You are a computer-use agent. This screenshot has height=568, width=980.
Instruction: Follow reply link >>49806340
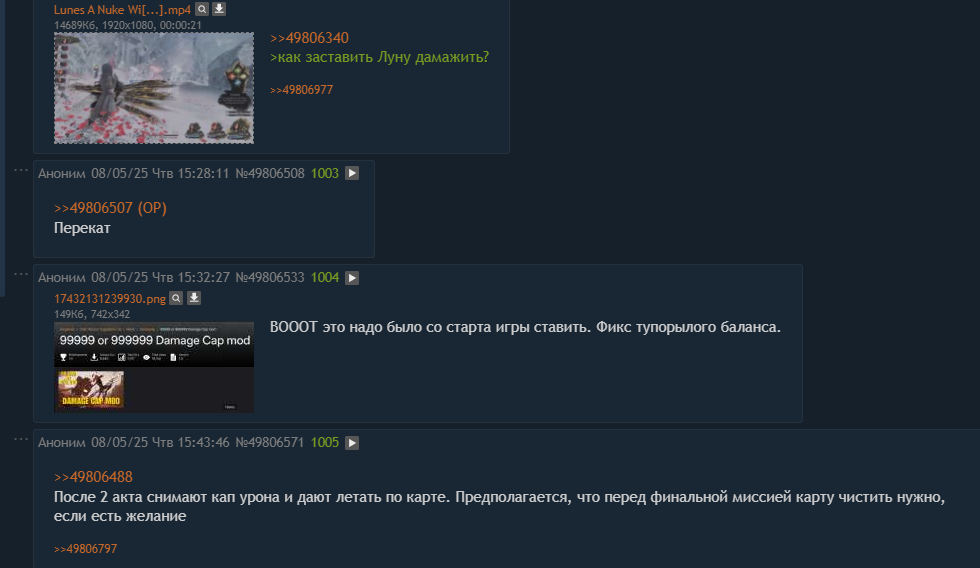tap(309, 38)
